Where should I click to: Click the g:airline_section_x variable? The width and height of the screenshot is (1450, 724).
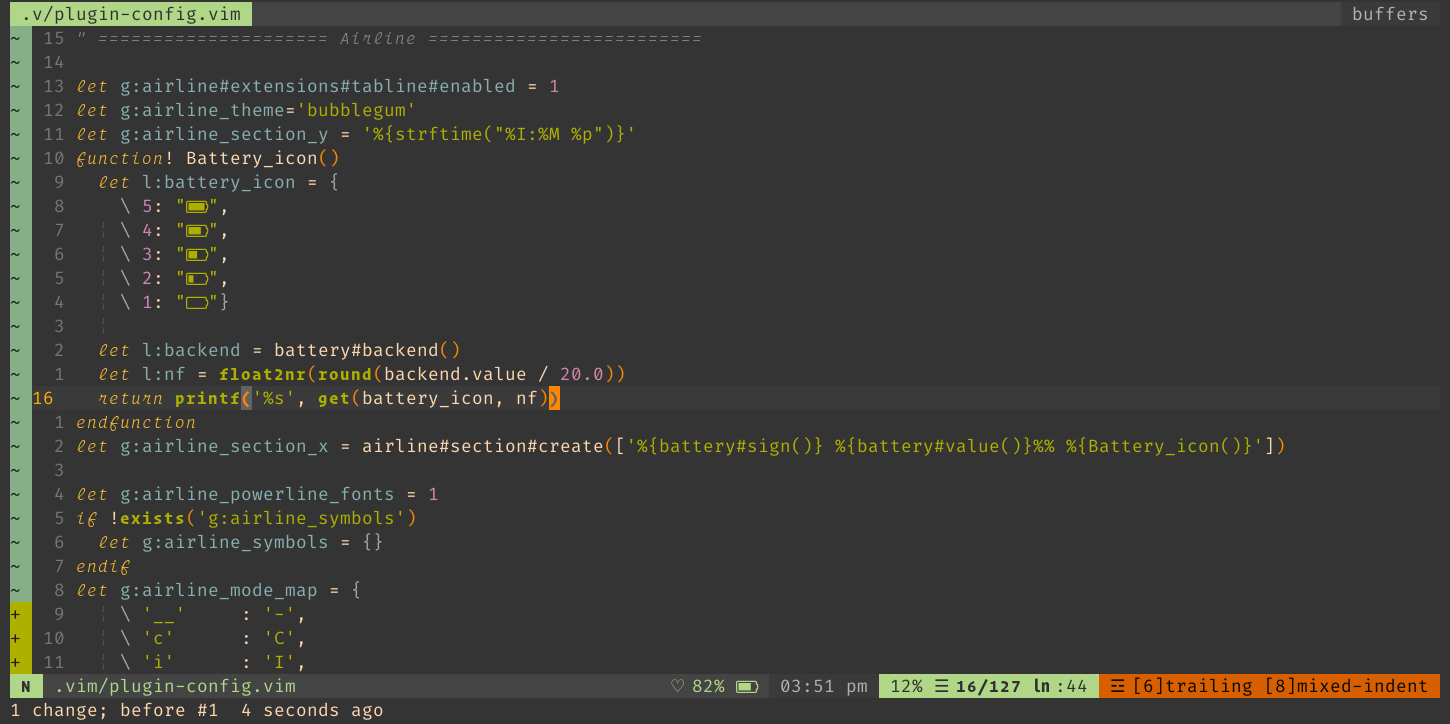pos(224,446)
